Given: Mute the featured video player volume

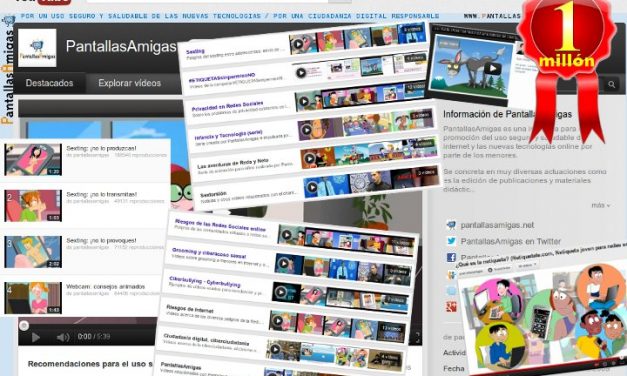Looking at the screenshot, I should click(x=63, y=337).
